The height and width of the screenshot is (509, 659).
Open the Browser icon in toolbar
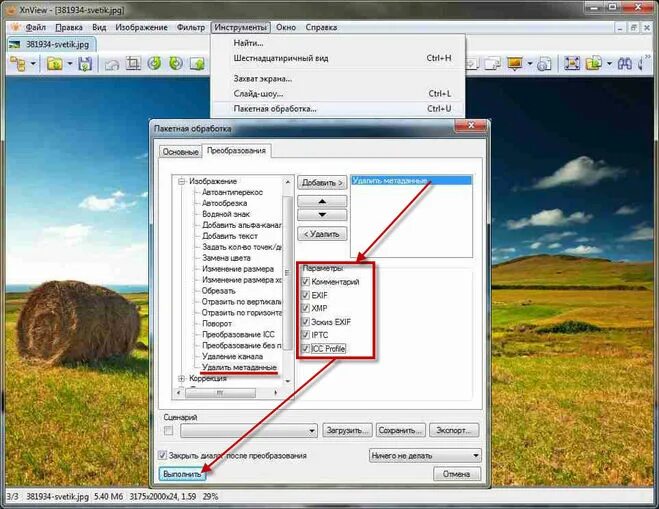click(x=18, y=64)
